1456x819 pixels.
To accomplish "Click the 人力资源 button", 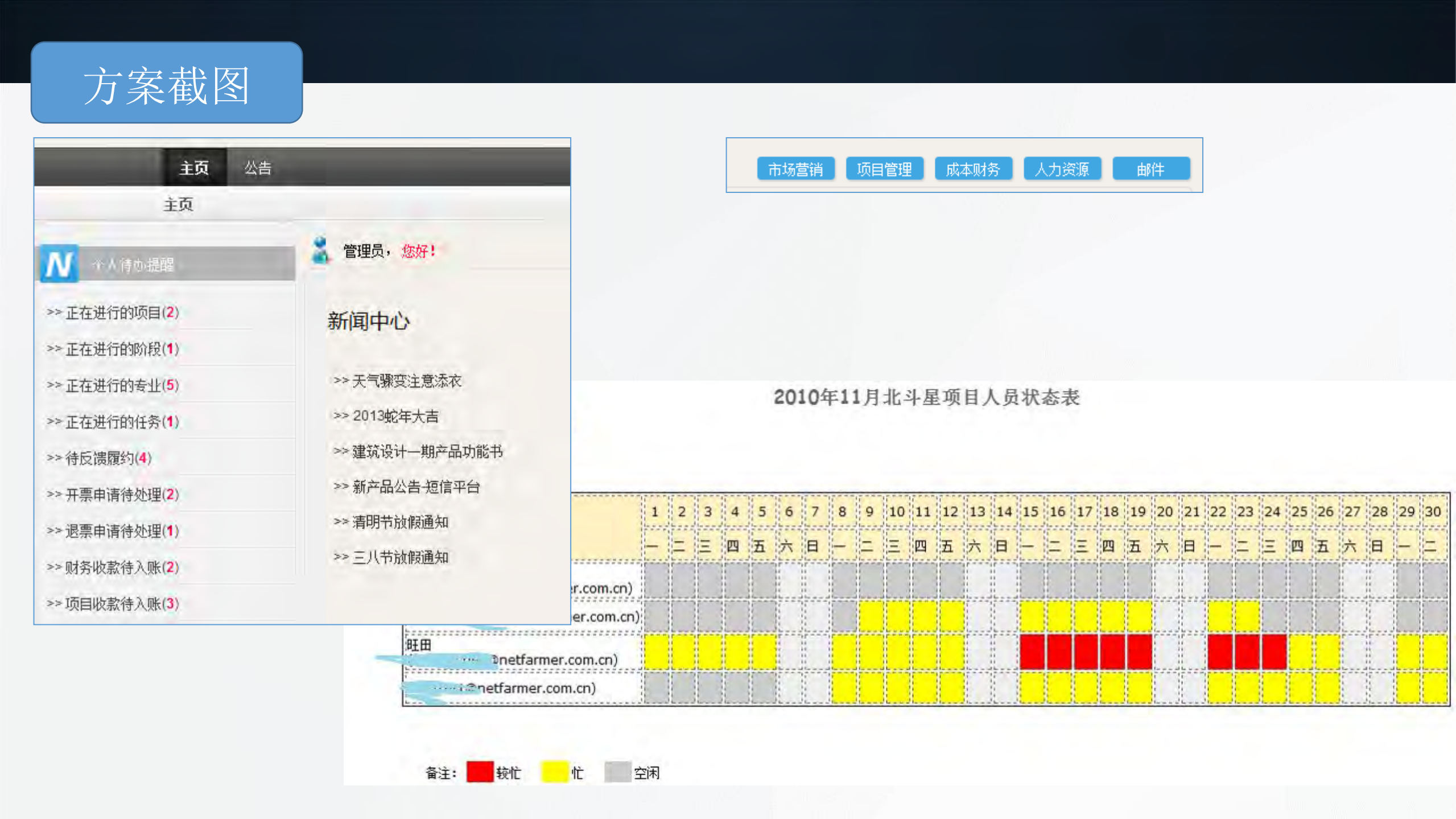I will tap(1062, 168).
